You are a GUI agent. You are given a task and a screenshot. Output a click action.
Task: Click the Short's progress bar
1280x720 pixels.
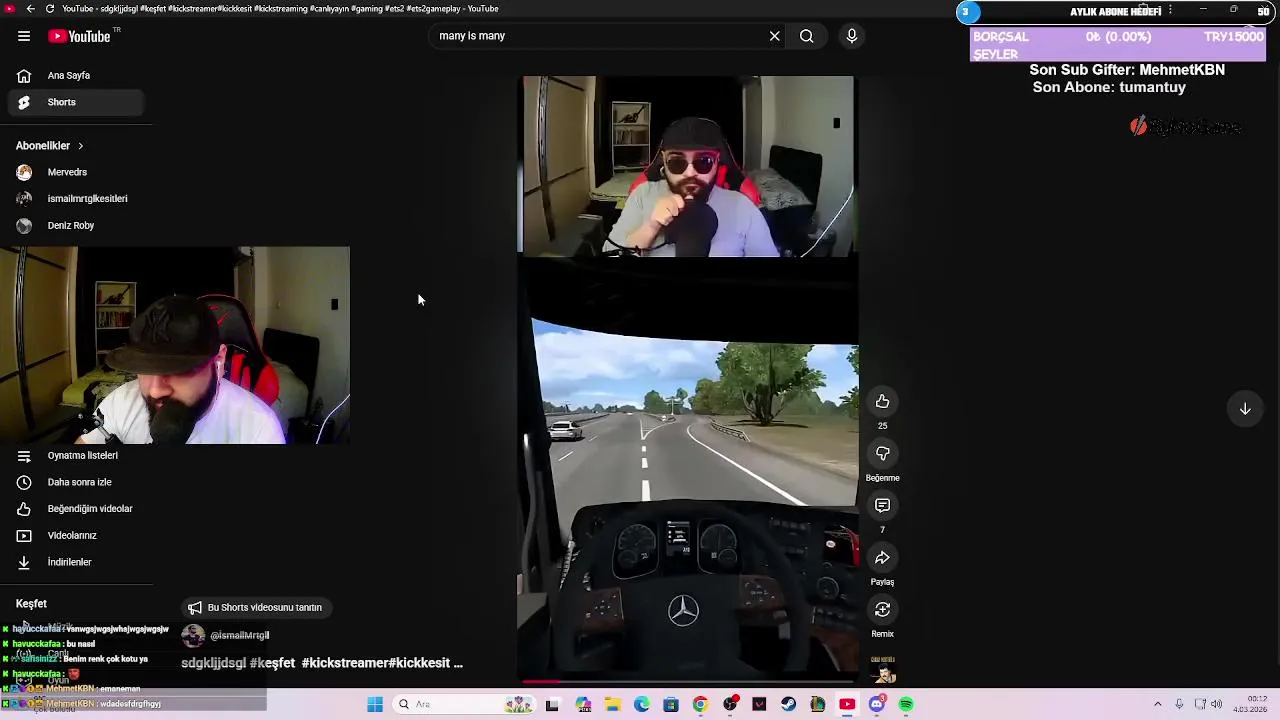[x=688, y=682]
